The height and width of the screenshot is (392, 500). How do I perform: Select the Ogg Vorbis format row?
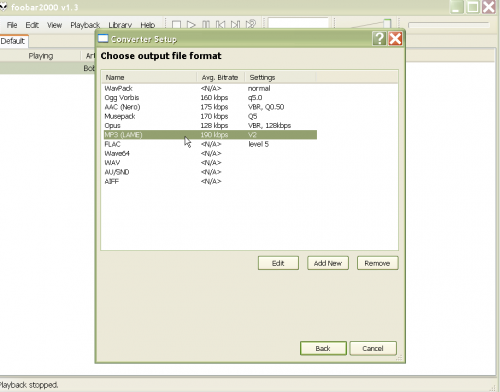point(210,98)
